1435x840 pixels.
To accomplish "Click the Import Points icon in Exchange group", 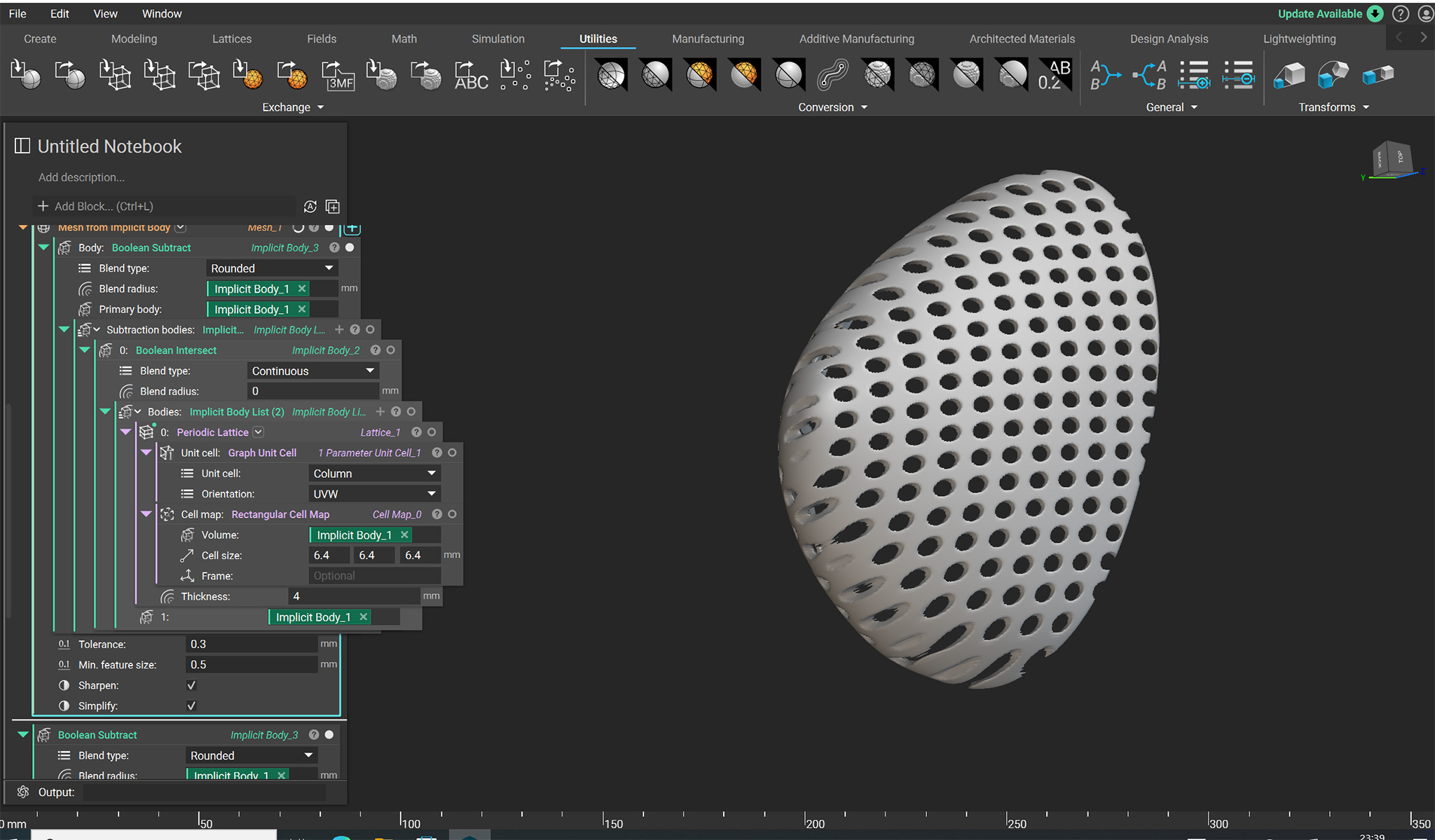I will tap(515, 75).
